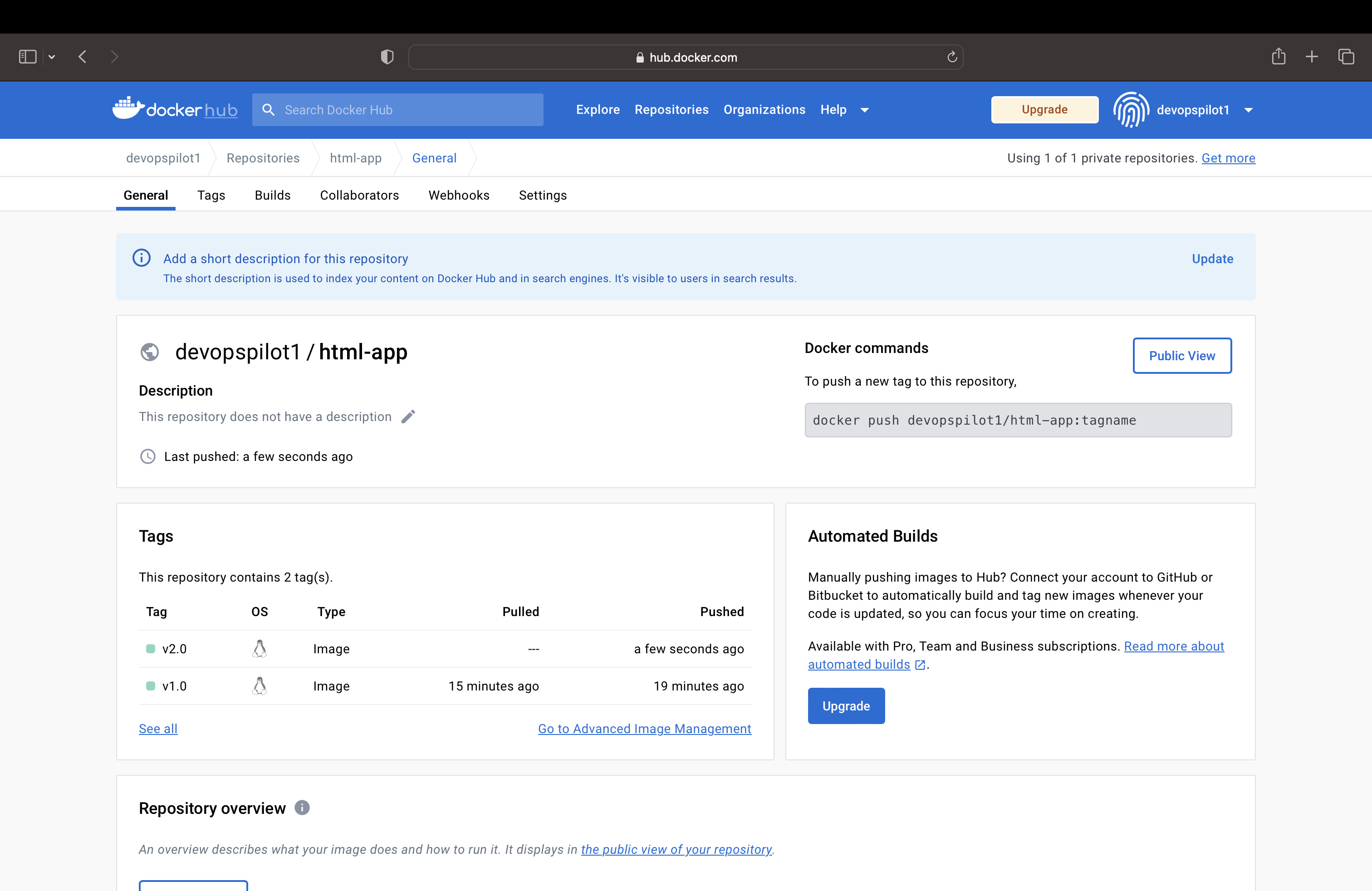Follow the See all tags link
The width and height of the screenshot is (1372, 891).
pyautogui.click(x=158, y=729)
